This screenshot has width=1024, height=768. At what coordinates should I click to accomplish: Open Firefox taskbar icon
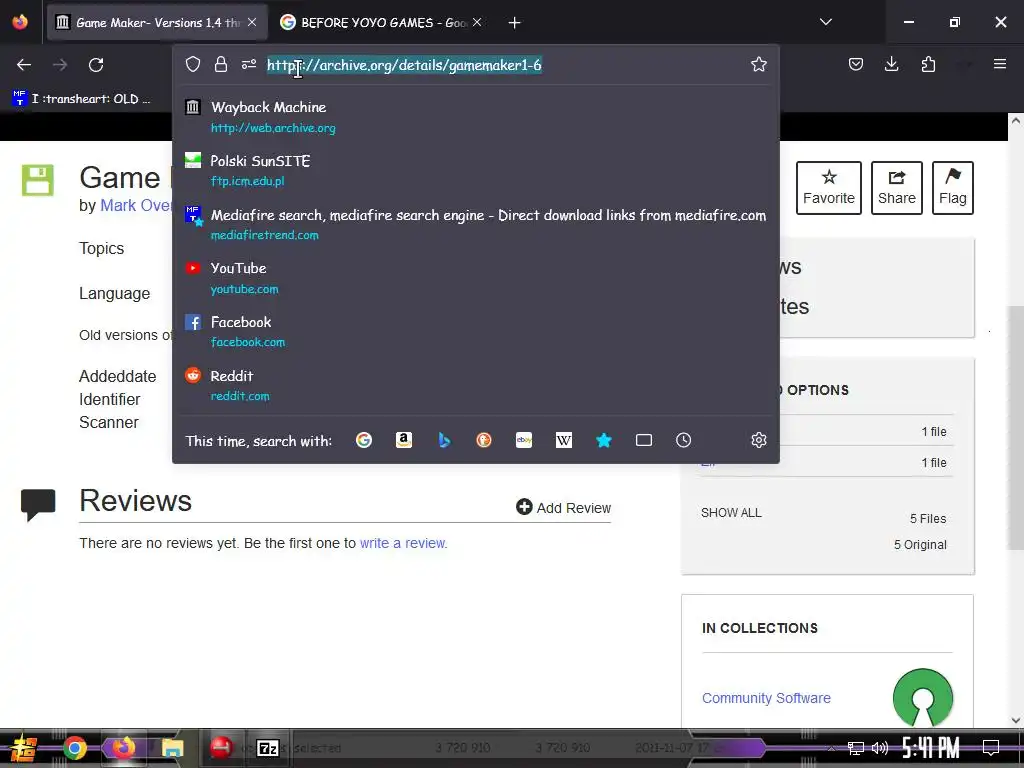coord(123,748)
